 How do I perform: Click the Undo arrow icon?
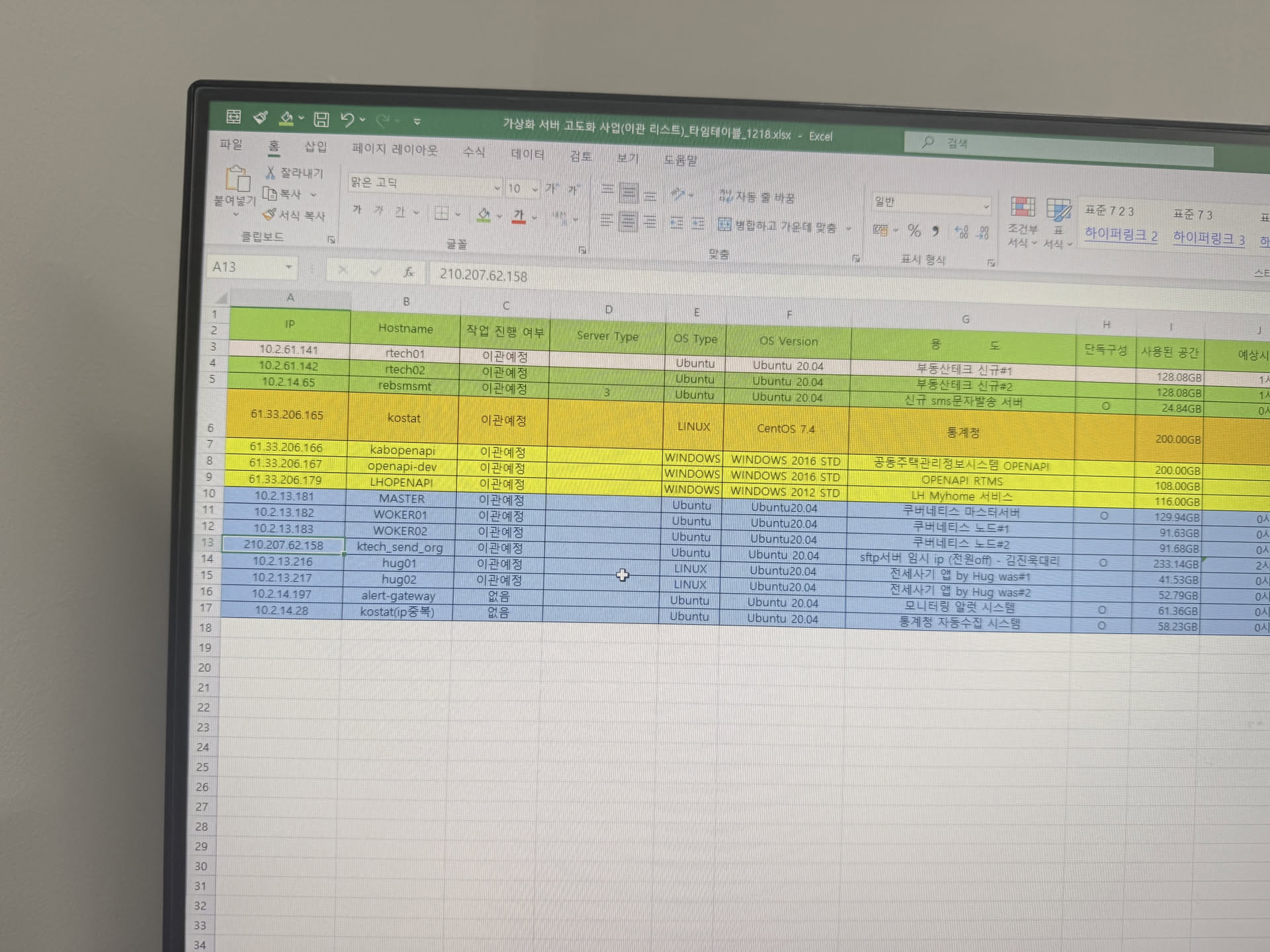point(347,120)
